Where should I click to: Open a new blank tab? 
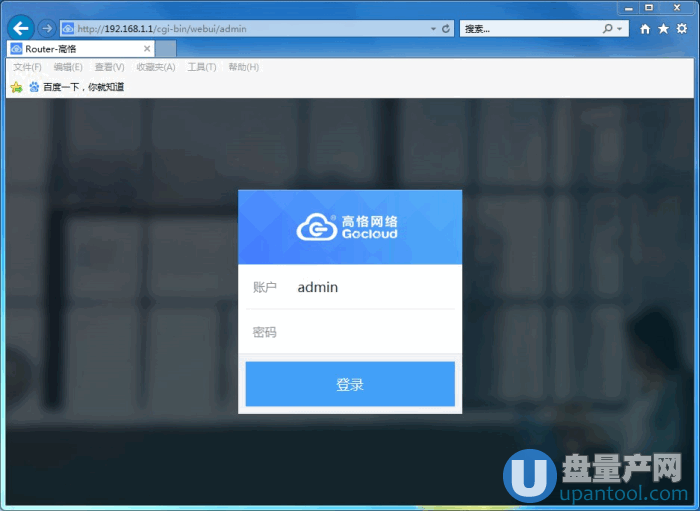[x=166, y=48]
